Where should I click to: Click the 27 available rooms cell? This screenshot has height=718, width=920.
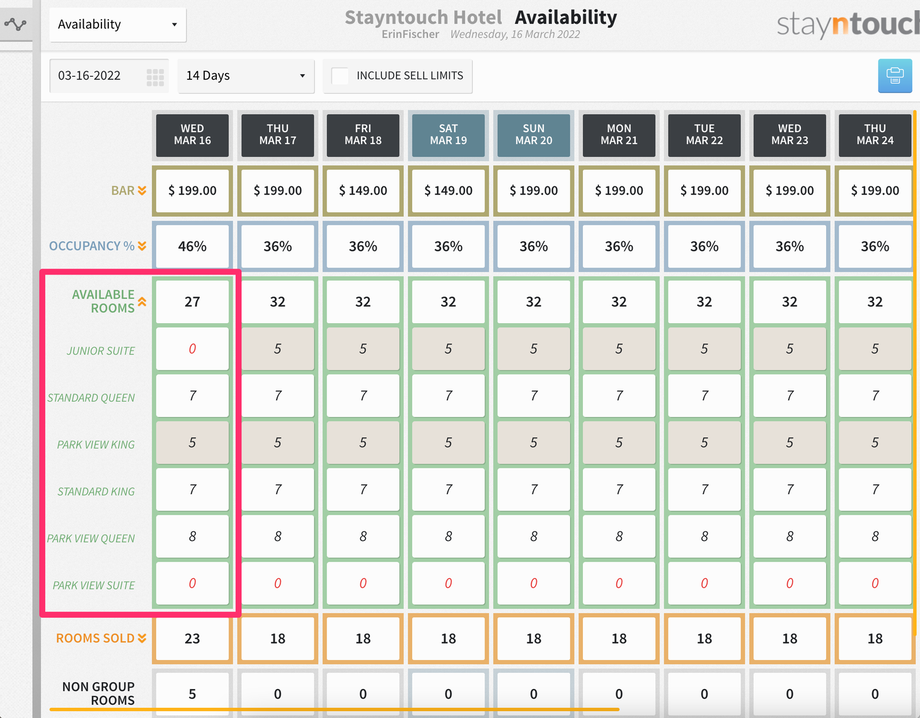tap(192, 302)
